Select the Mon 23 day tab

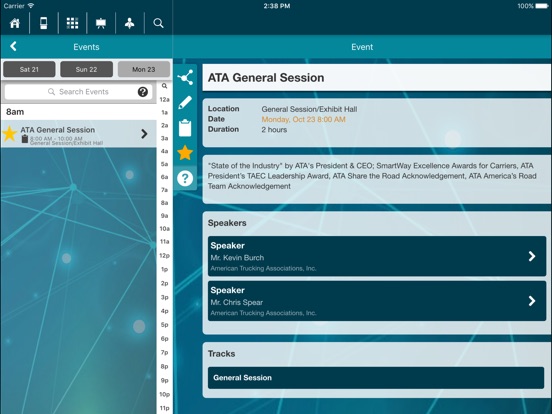(144, 69)
